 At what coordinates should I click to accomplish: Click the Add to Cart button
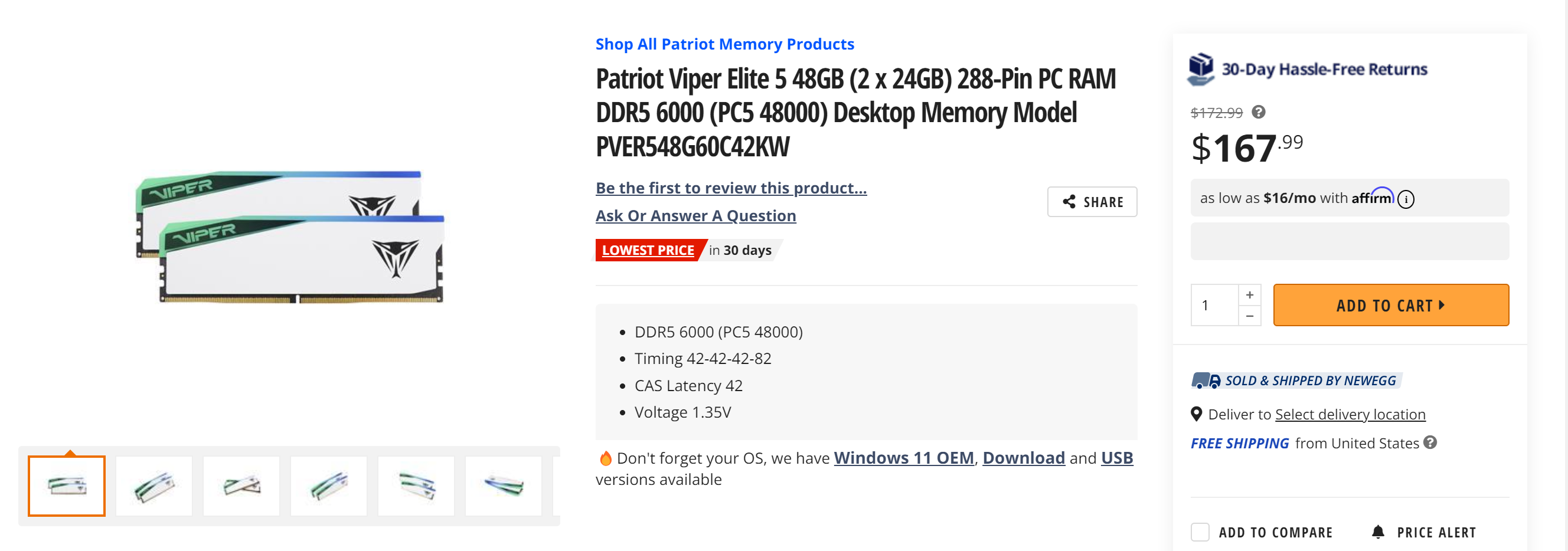pyautogui.click(x=1391, y=306)
